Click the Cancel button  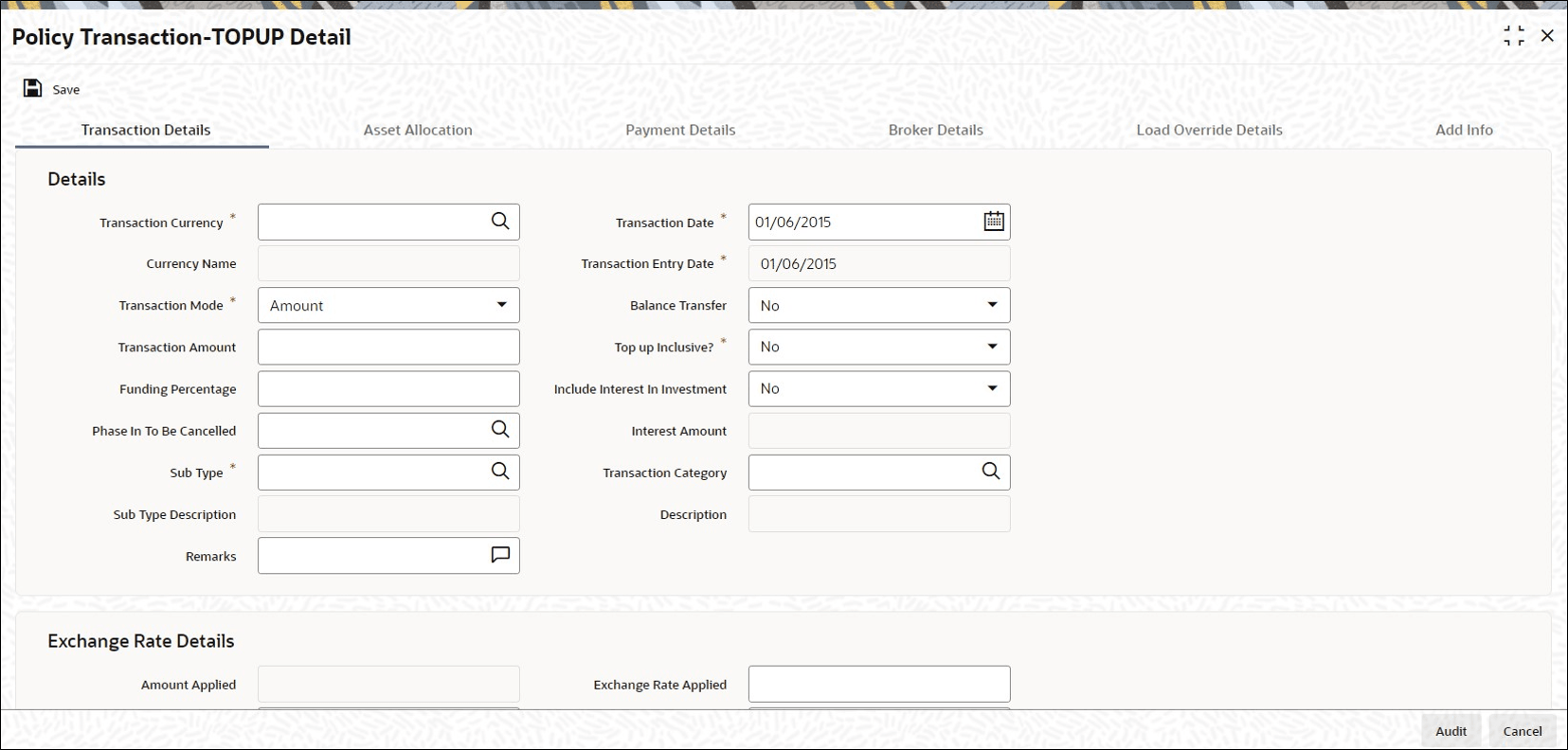1523,731
